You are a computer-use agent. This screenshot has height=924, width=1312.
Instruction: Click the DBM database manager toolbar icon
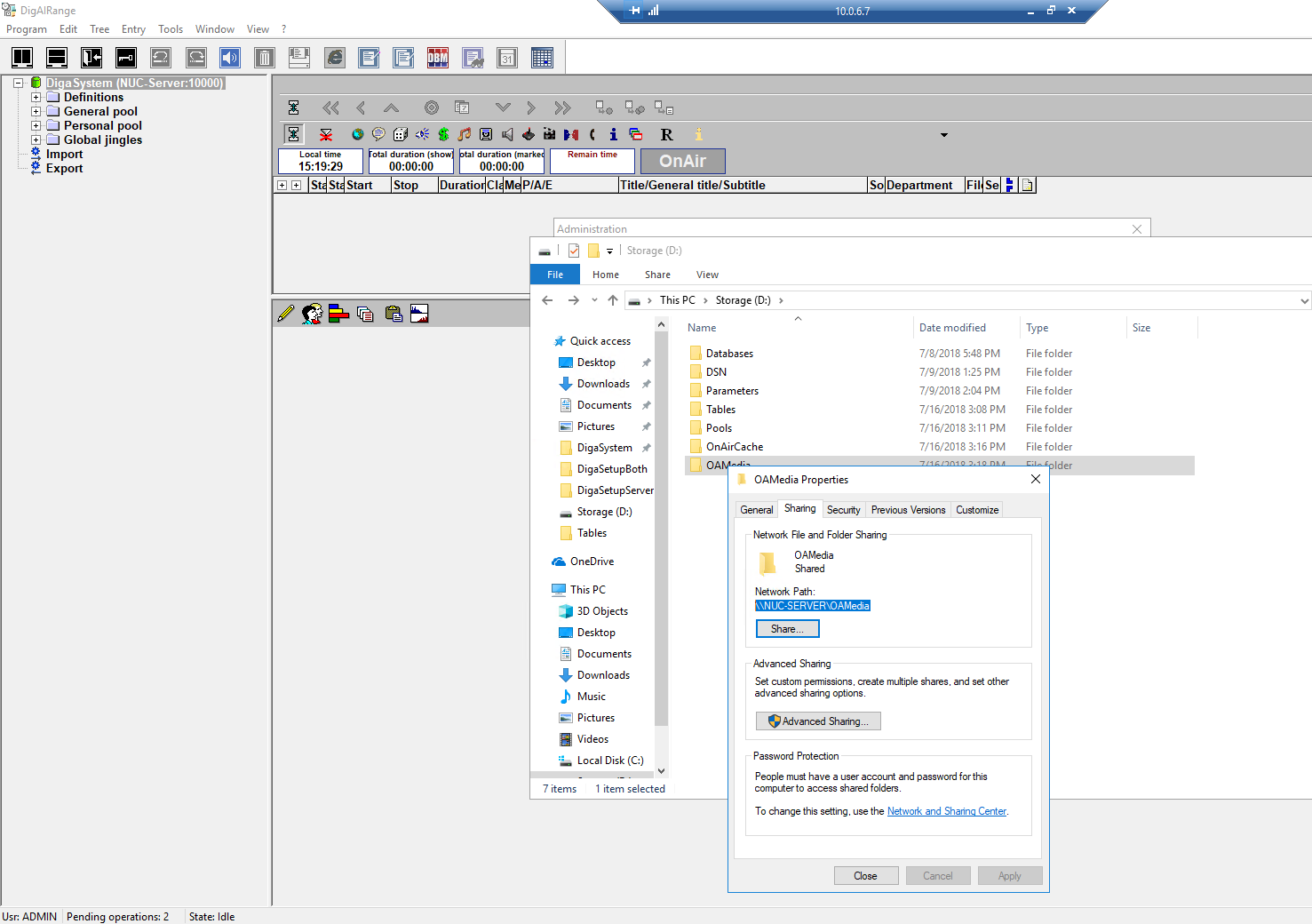437,59
